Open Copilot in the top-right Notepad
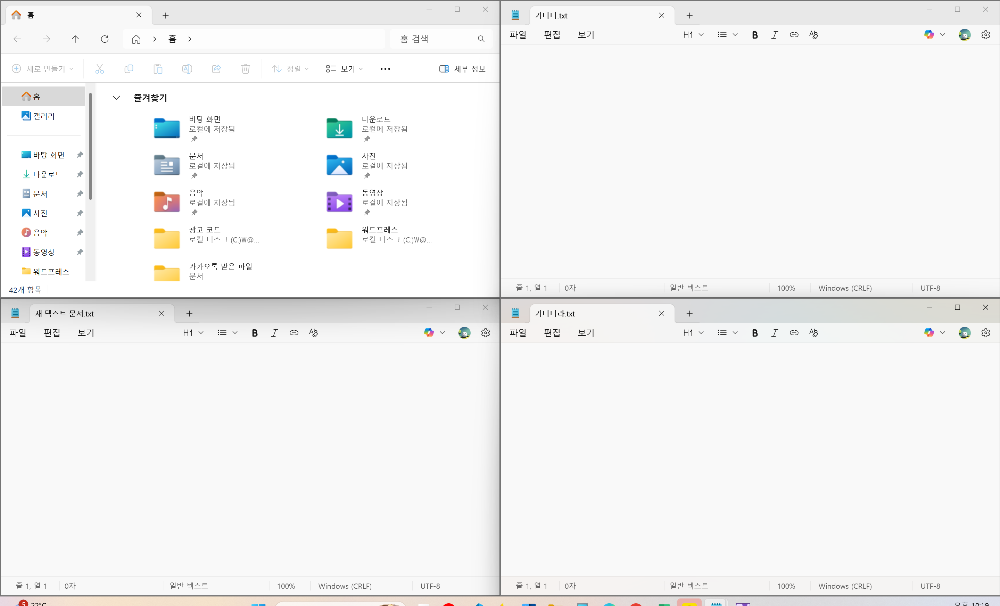The image size is (1000, 606). (x=928, y=34)
